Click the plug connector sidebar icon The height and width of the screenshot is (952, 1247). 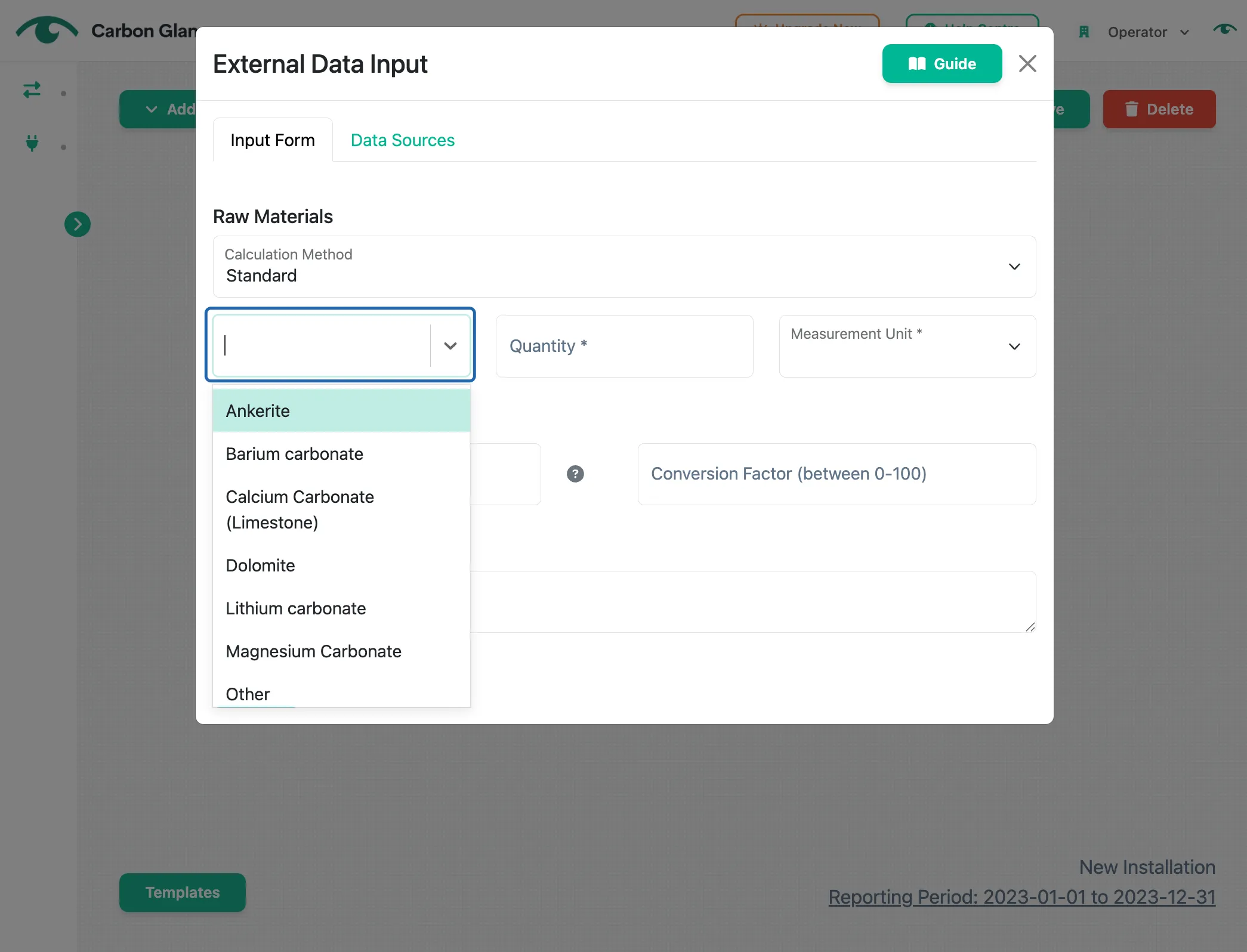point(32,143)
